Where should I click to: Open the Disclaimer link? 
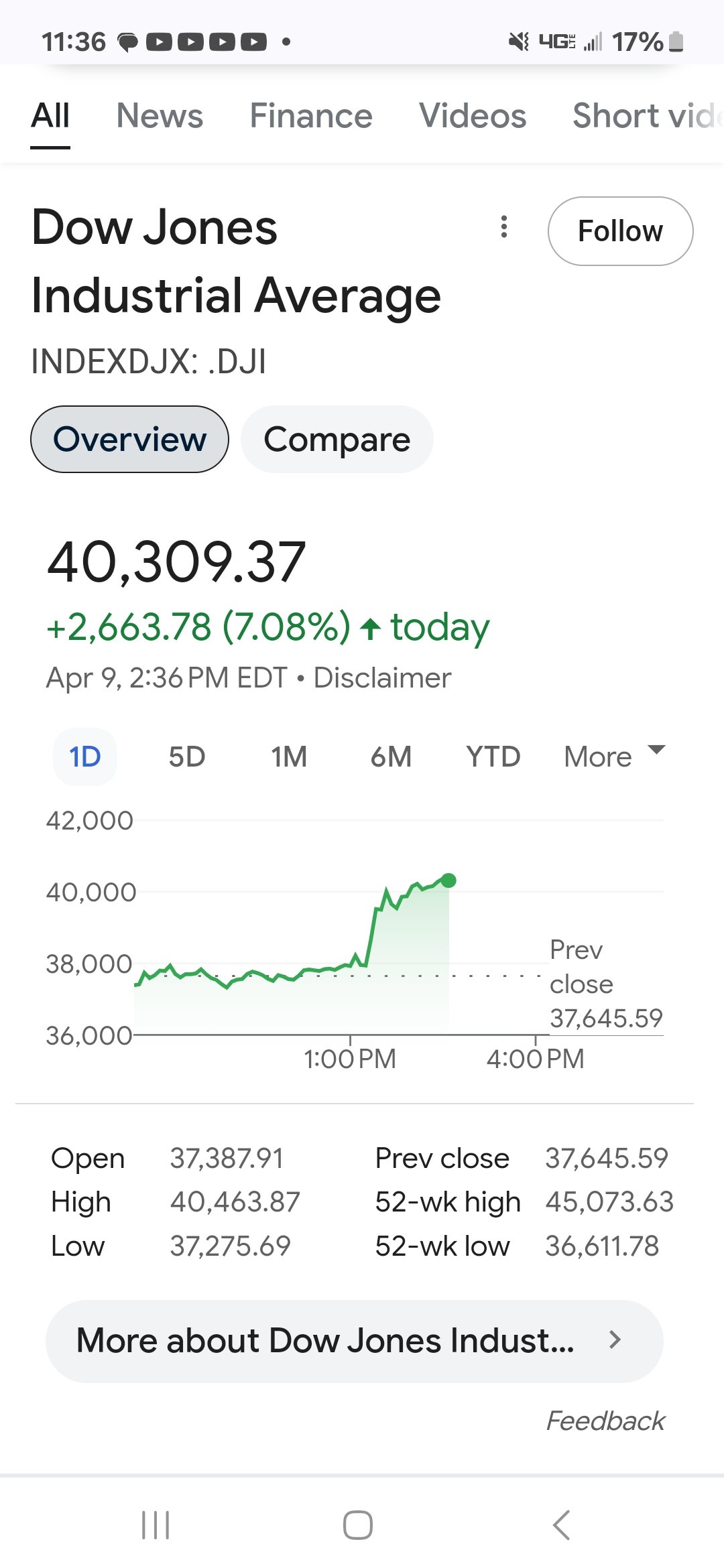pyautogui.click(x=382, y=678)
